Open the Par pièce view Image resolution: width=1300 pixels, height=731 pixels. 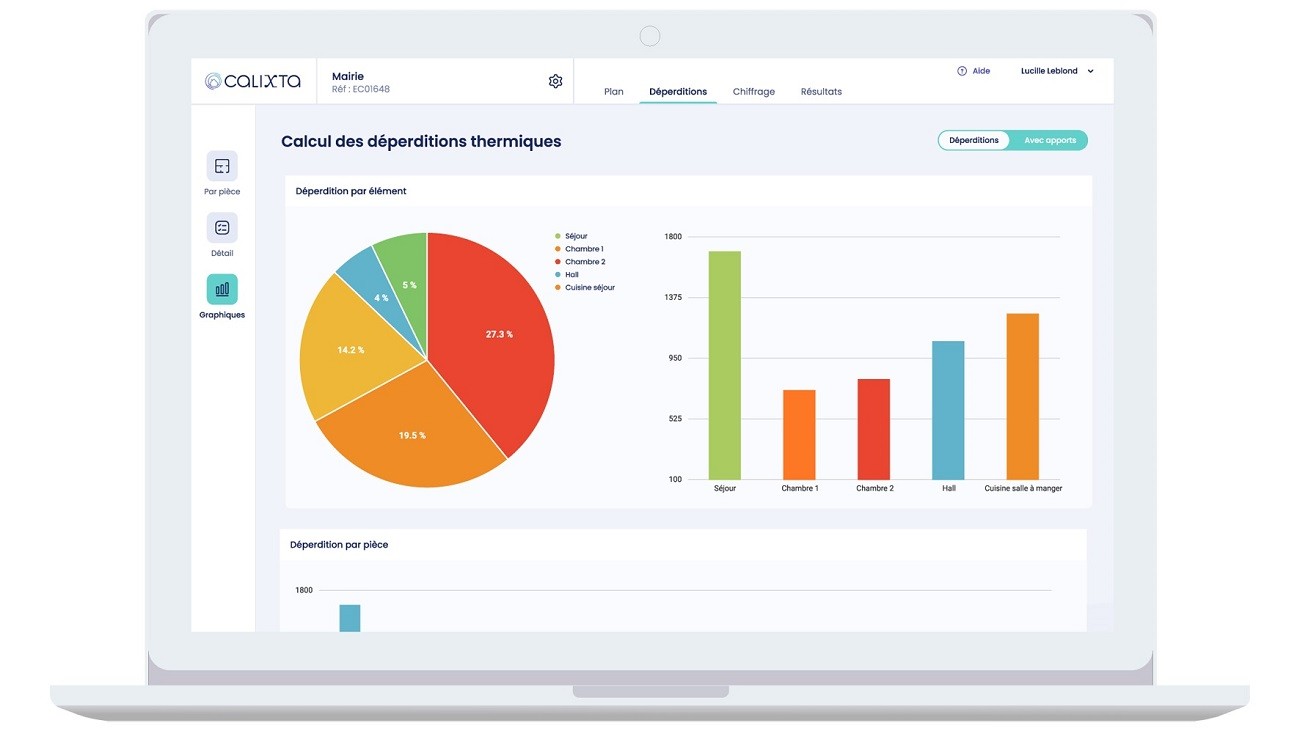point(221,167)
